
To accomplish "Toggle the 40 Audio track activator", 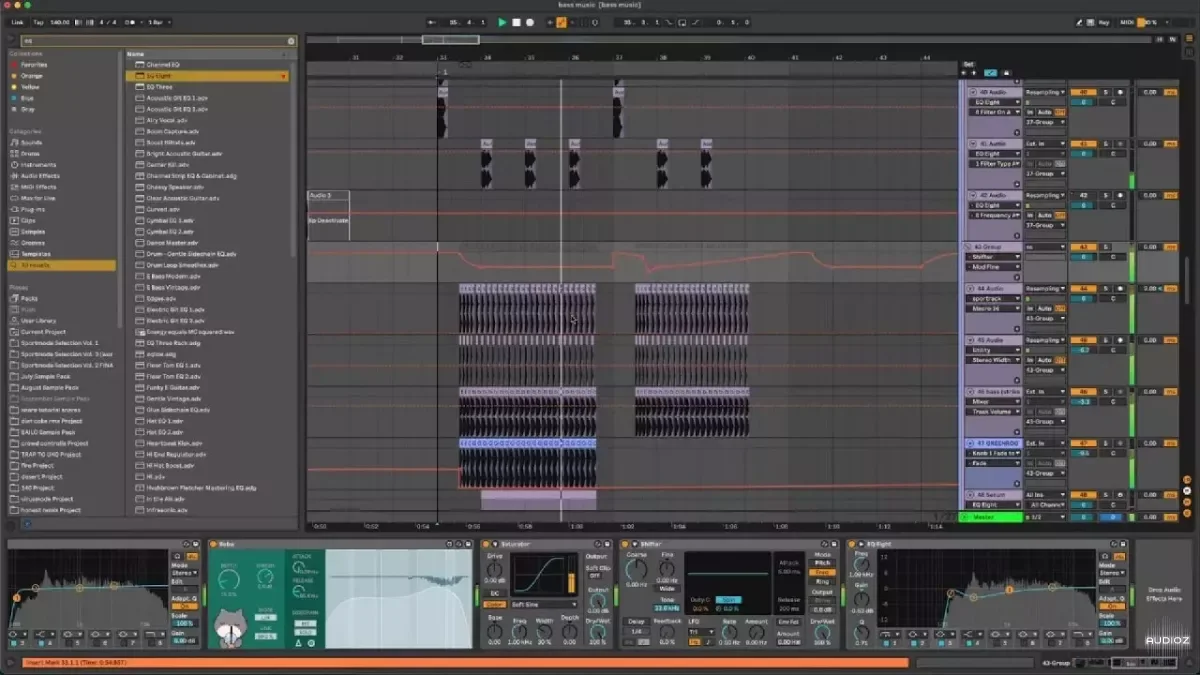I will point(1083,92).
